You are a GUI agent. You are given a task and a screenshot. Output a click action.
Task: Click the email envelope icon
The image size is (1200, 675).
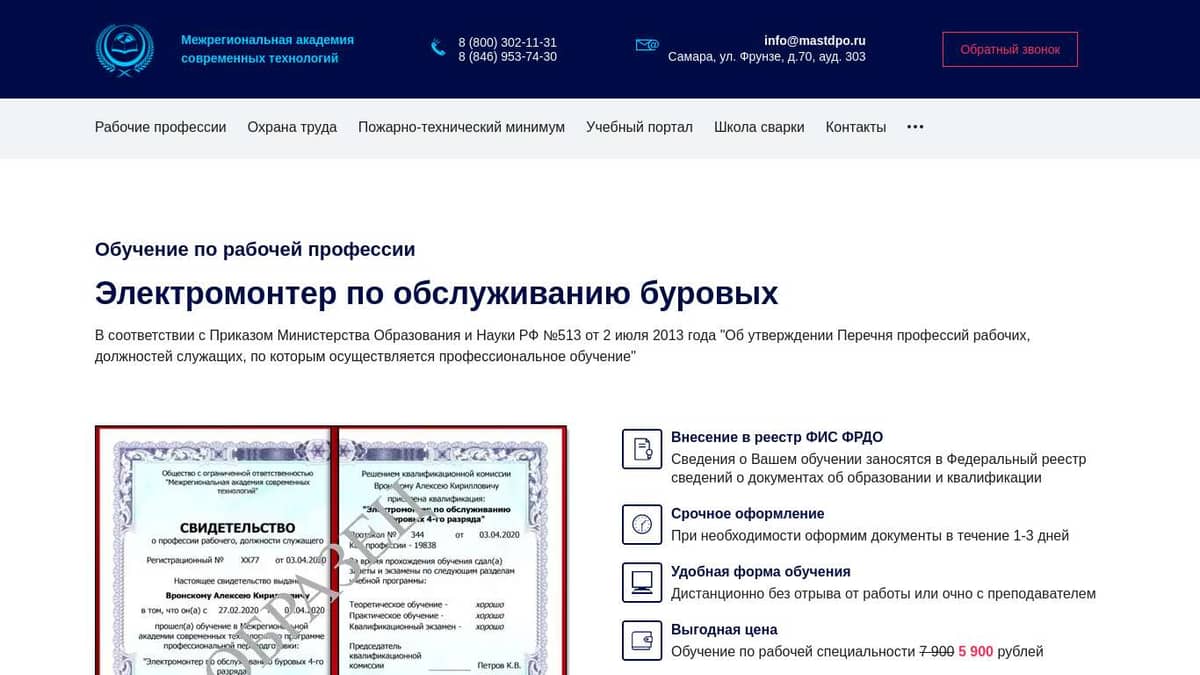(646, 45)
